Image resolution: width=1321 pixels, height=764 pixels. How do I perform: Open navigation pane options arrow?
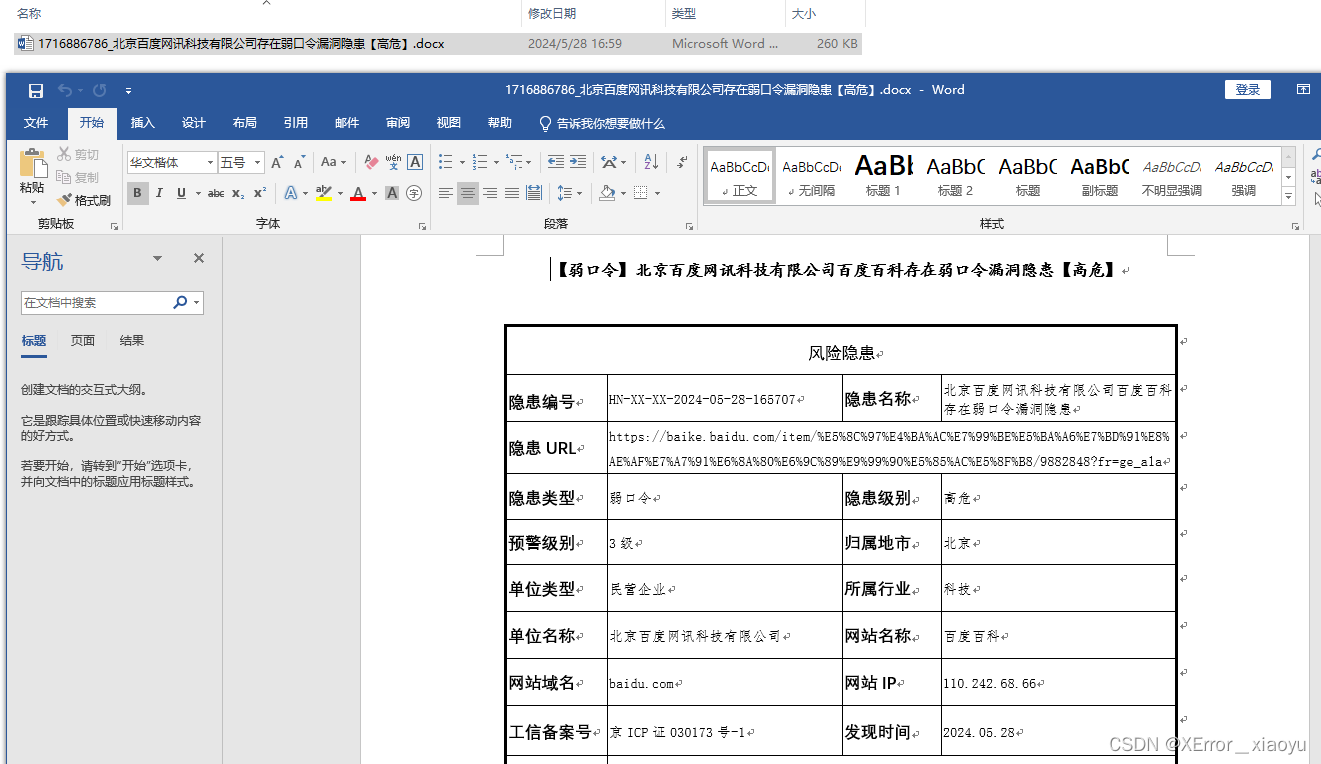[x=157, y=259]
